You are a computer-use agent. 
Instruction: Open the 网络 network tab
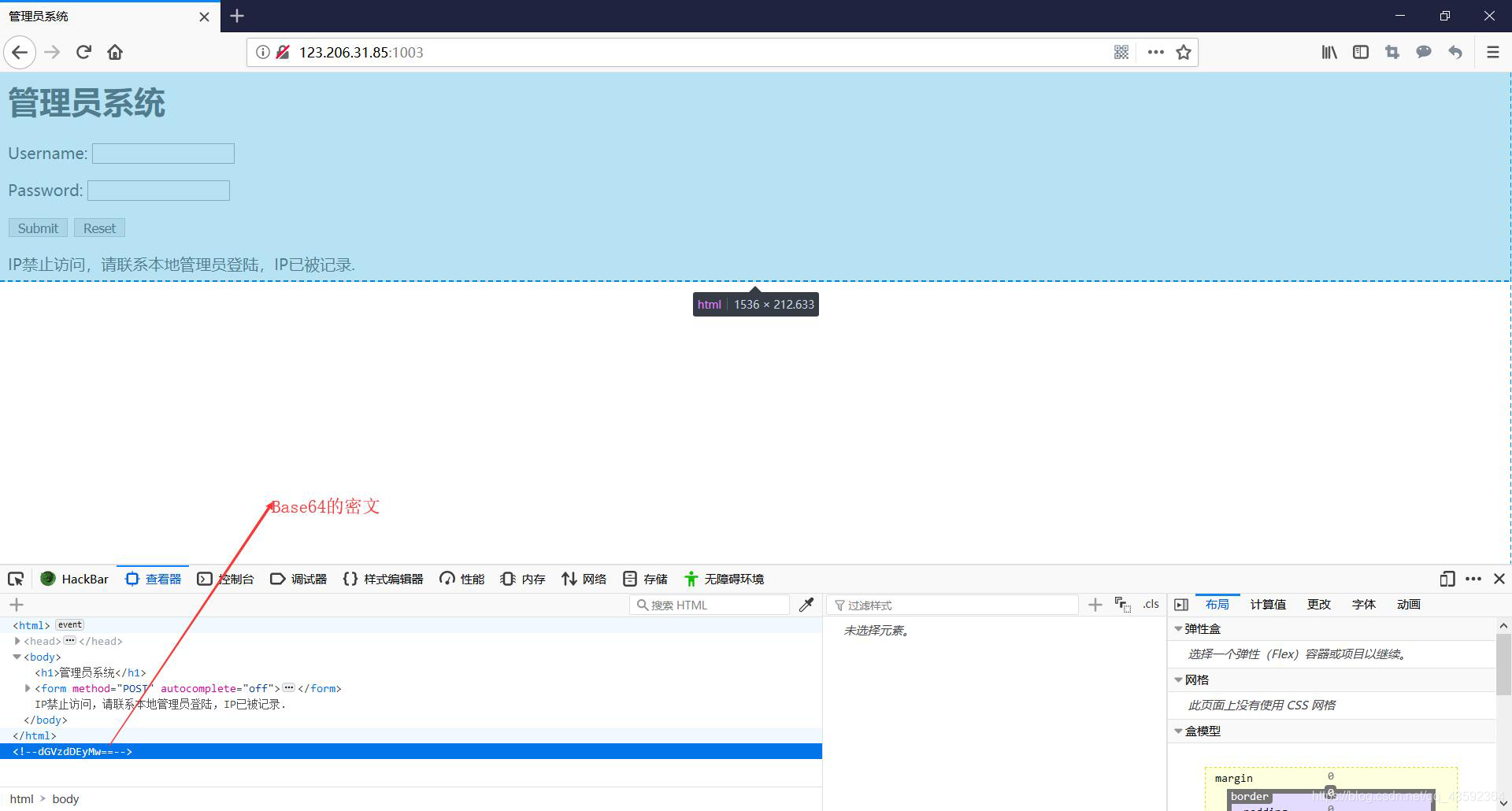(584, 579)
